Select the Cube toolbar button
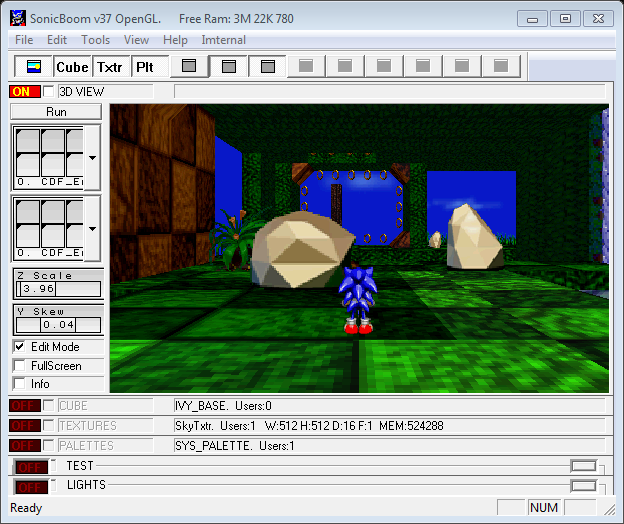 [72, 67]
